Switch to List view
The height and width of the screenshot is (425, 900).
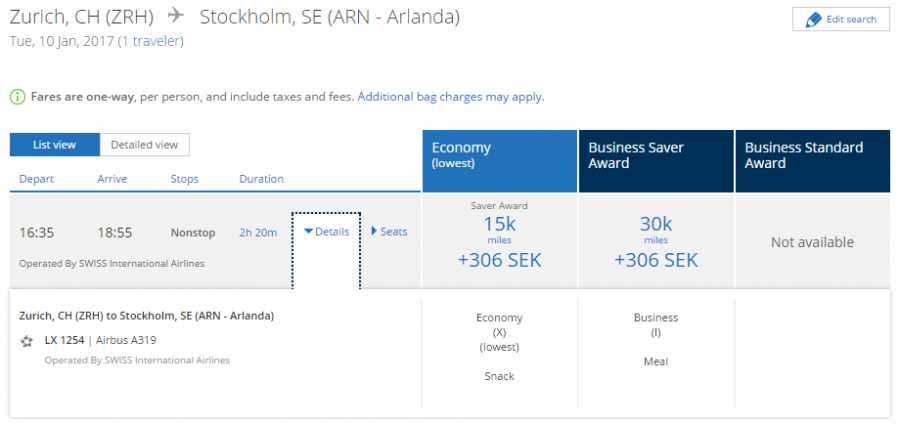click(55, 145)
